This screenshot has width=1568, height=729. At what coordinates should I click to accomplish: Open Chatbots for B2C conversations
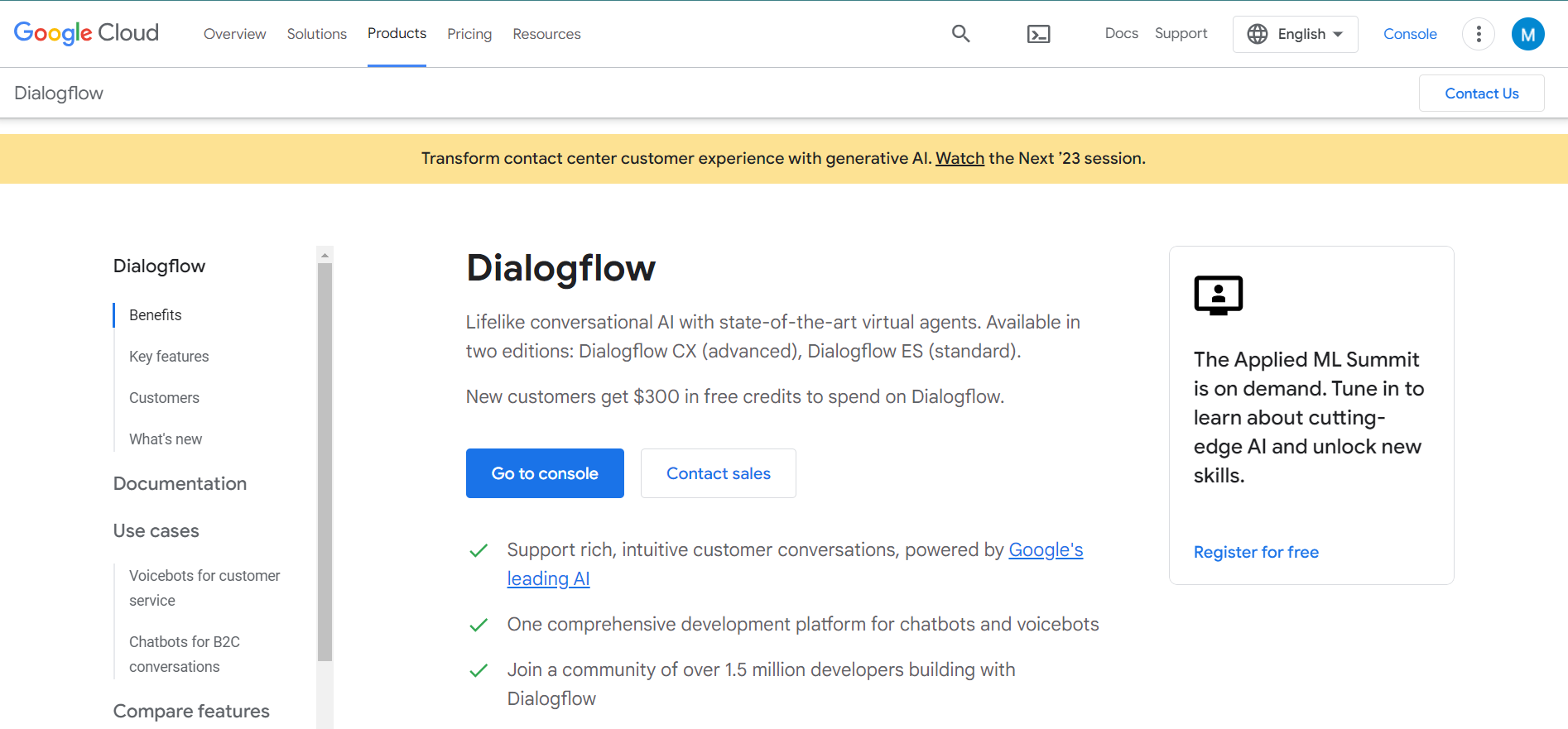point(185,654)
